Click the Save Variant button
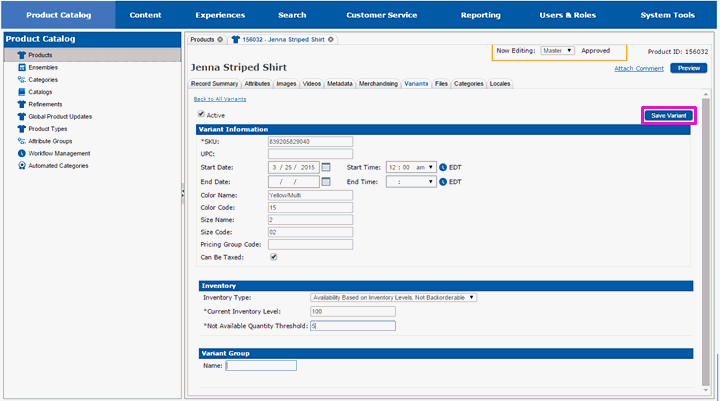The height and width of the screenshot is (401, 720). 669,116
